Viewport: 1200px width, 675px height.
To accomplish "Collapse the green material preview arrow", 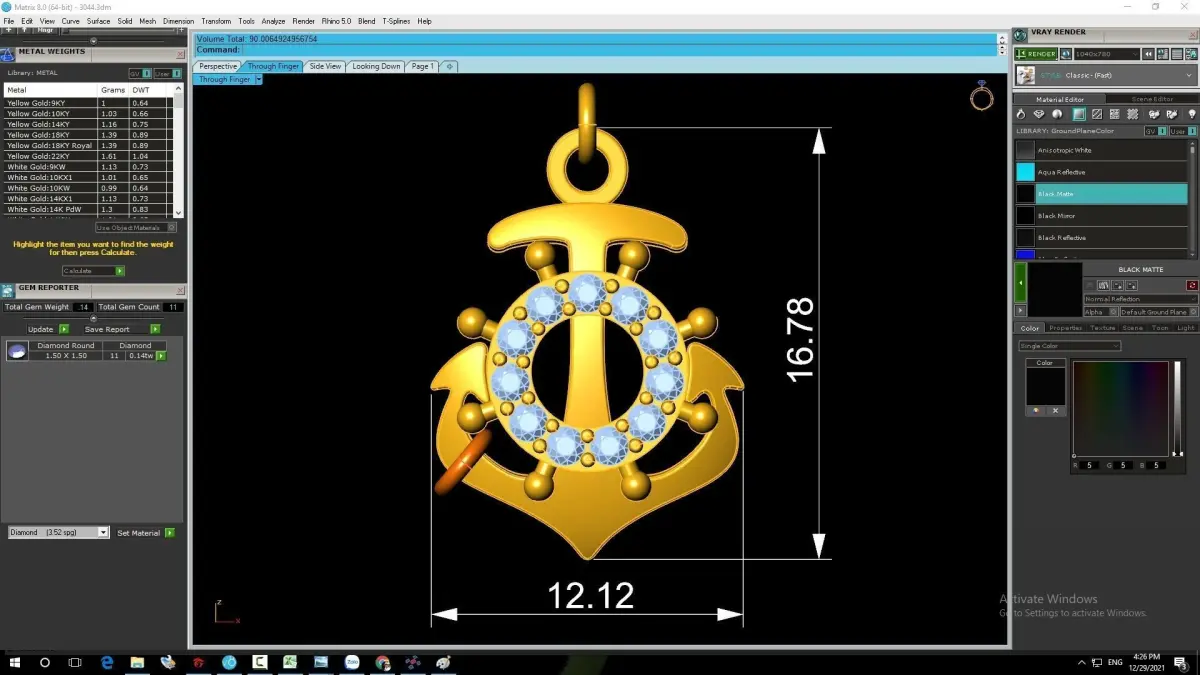I will [x=1020, y=283].
